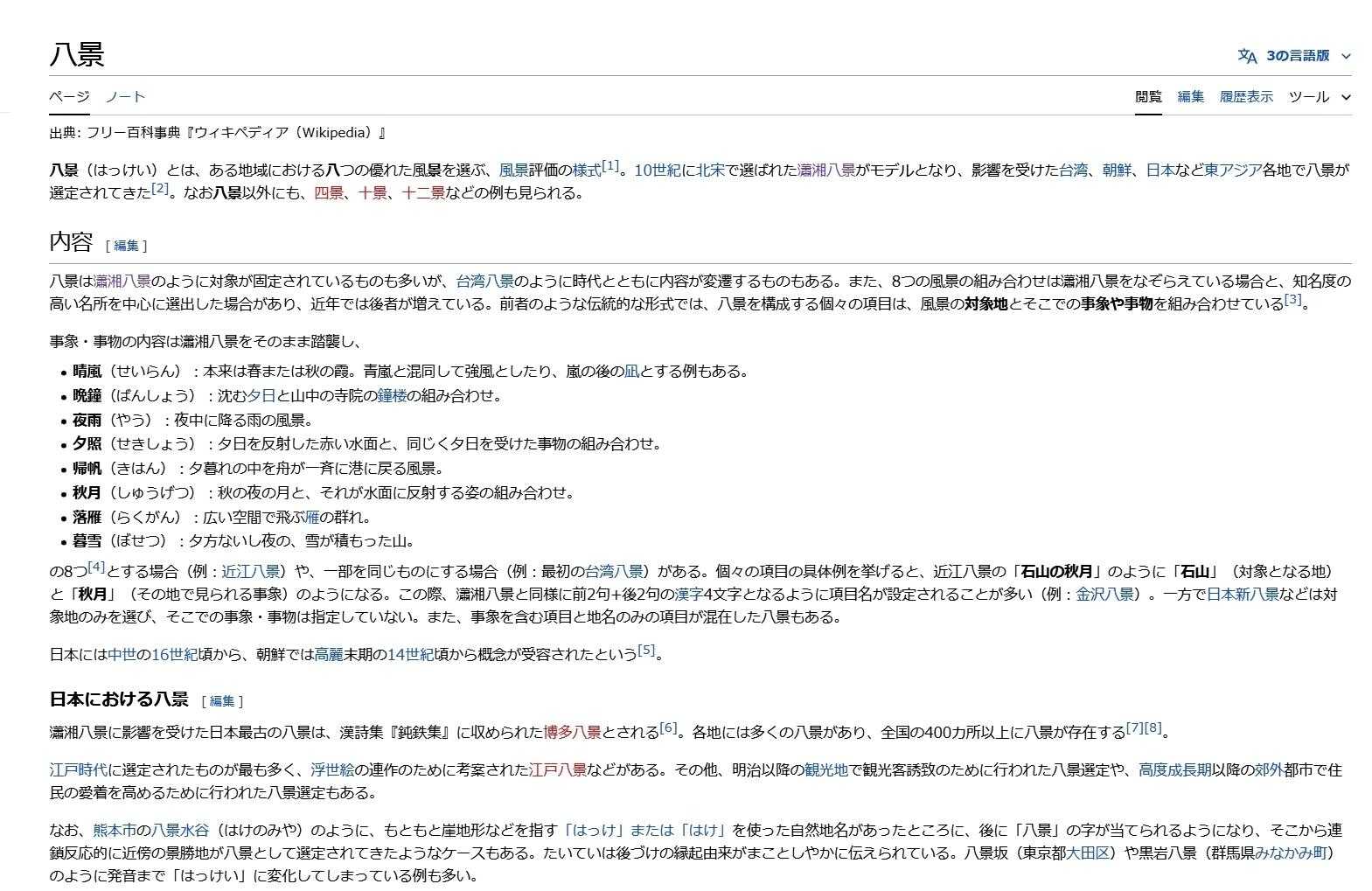Open the red 四景 link
Image resolution: width=1372 pixels, height=891 pixels.
(329, 193)
